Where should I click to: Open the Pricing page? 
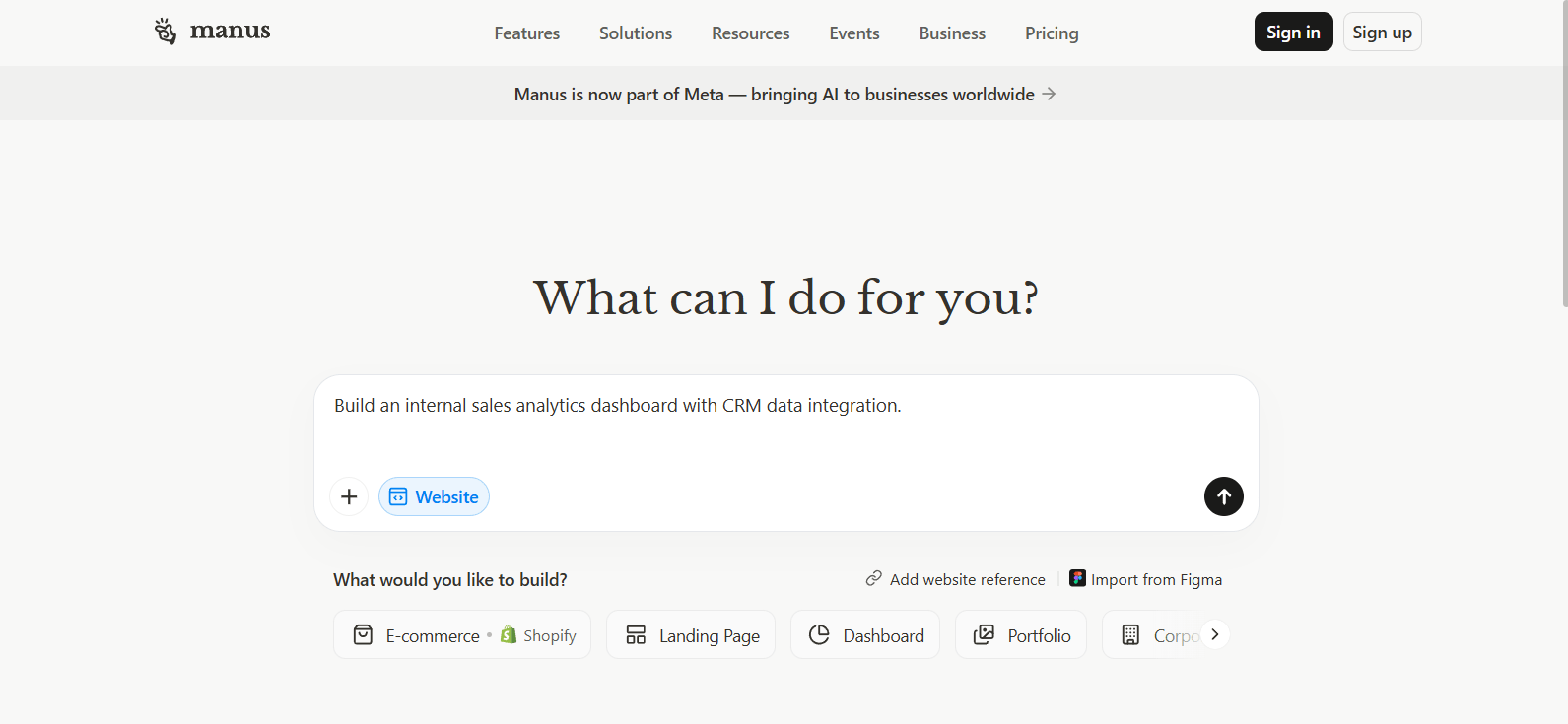click(x=1052, y=33)
